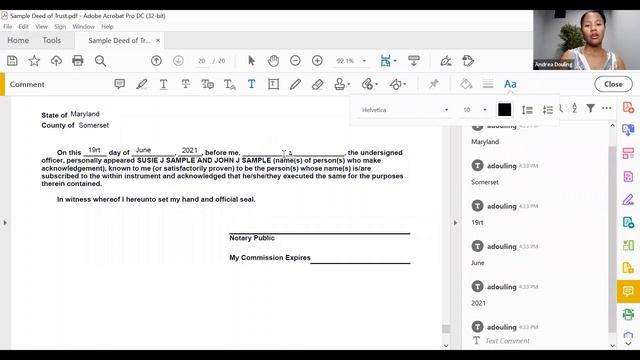Select the Maryland comment in list

point(485,142)
